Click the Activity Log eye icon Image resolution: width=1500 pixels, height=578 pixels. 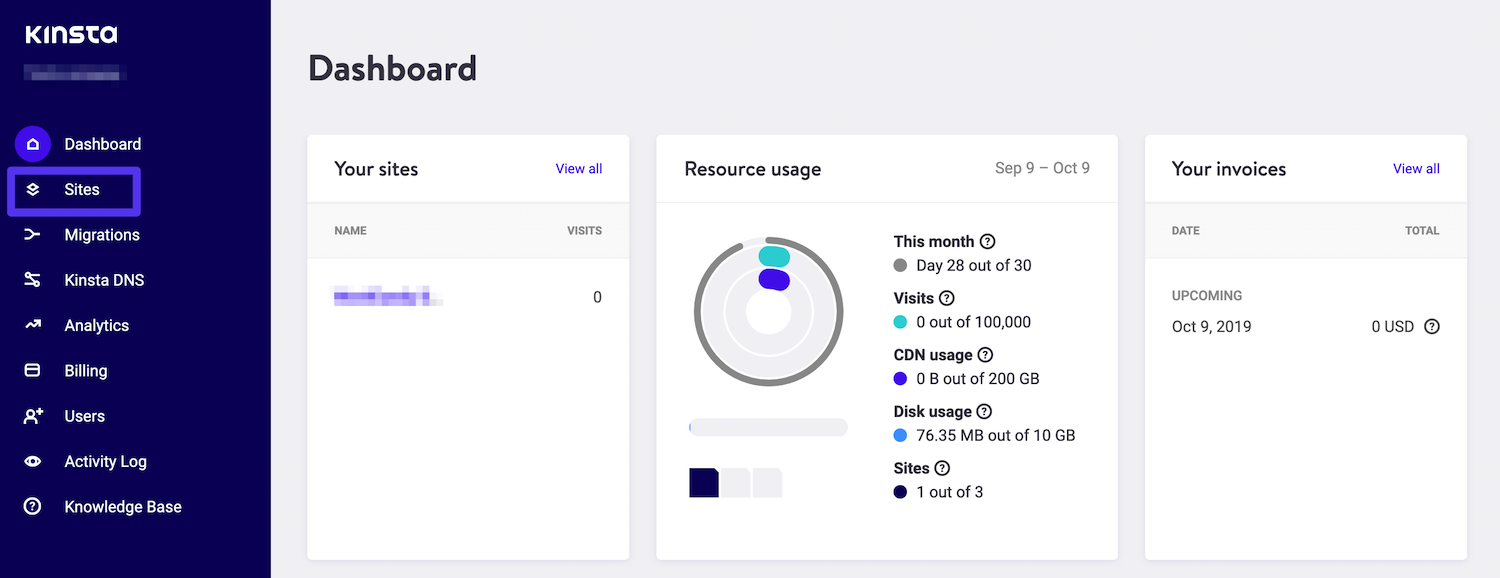coord(33,461)
